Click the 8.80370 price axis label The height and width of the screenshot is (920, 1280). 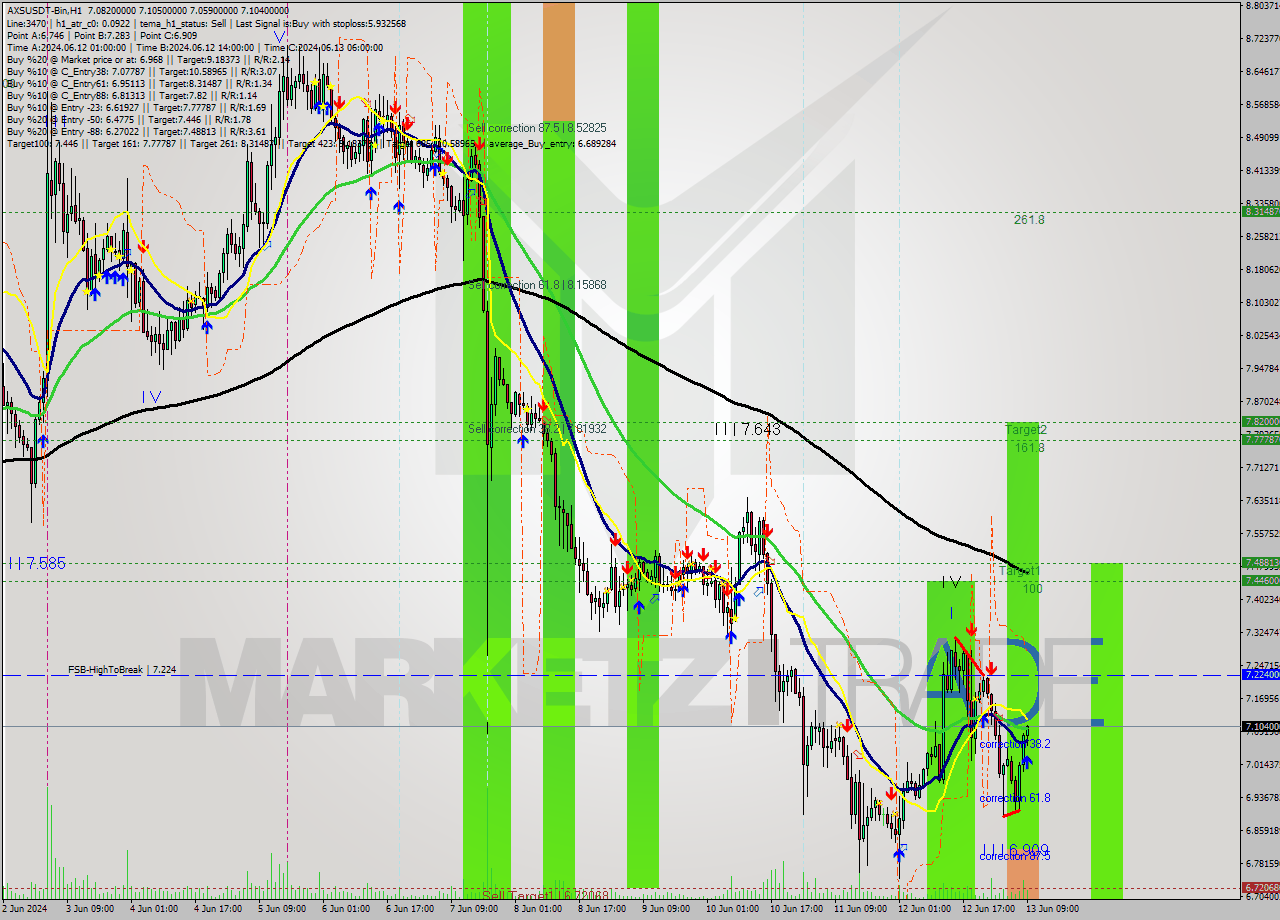pyautogui.click(x=1261, y=6)
